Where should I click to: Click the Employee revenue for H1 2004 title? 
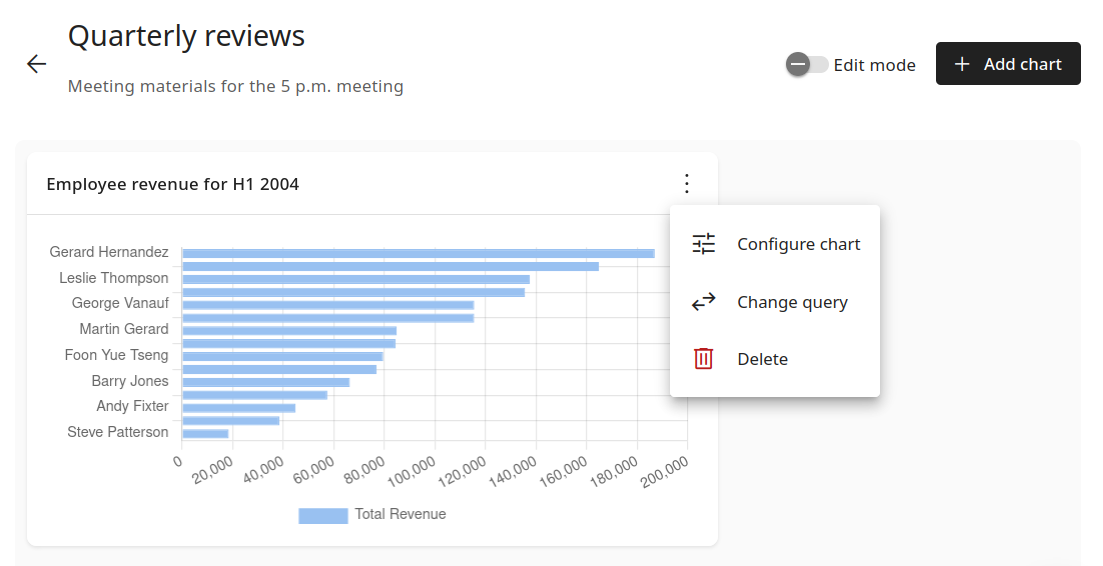pyautogui.click(x=173, y=184)
